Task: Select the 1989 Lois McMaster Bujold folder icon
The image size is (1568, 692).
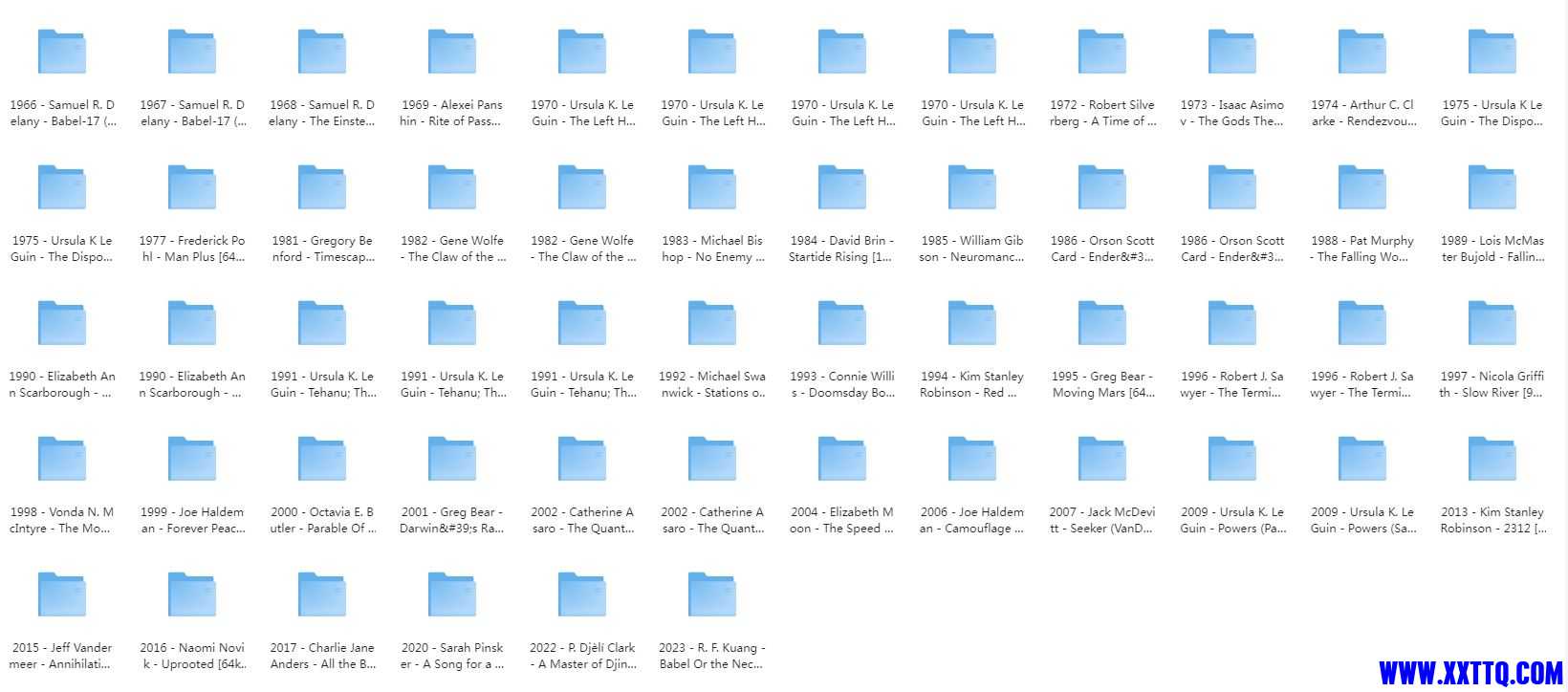Action: 1492,187
